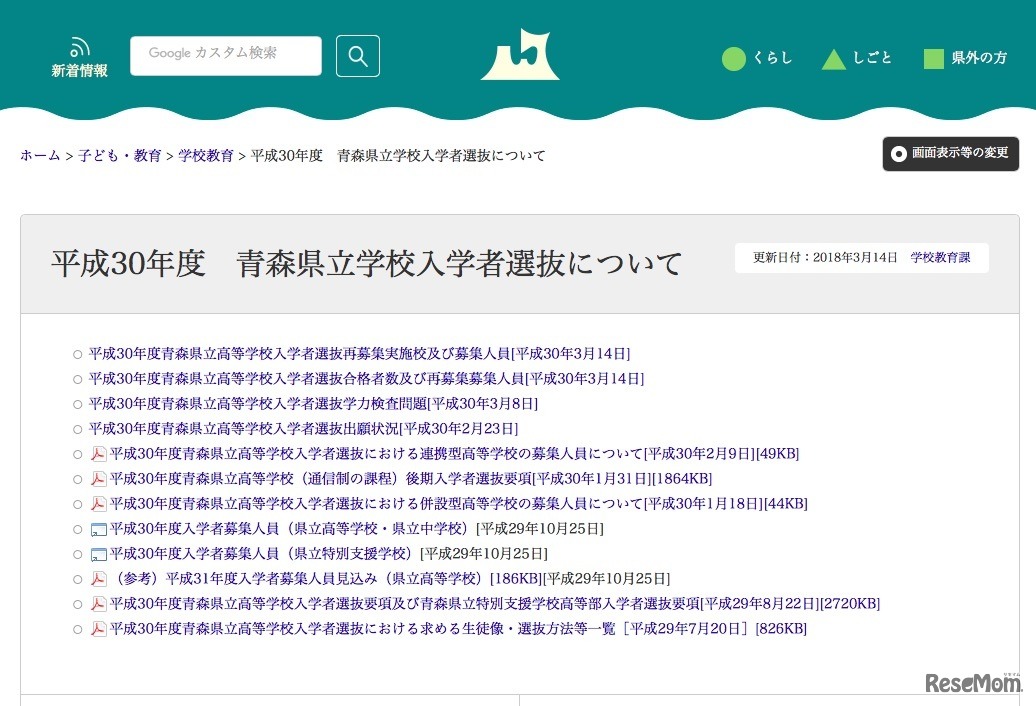Open the spreadsheet icon for 県立特別支援学校 募集人員
This screenshot has height=706, width=1036.
pos(96,553)
